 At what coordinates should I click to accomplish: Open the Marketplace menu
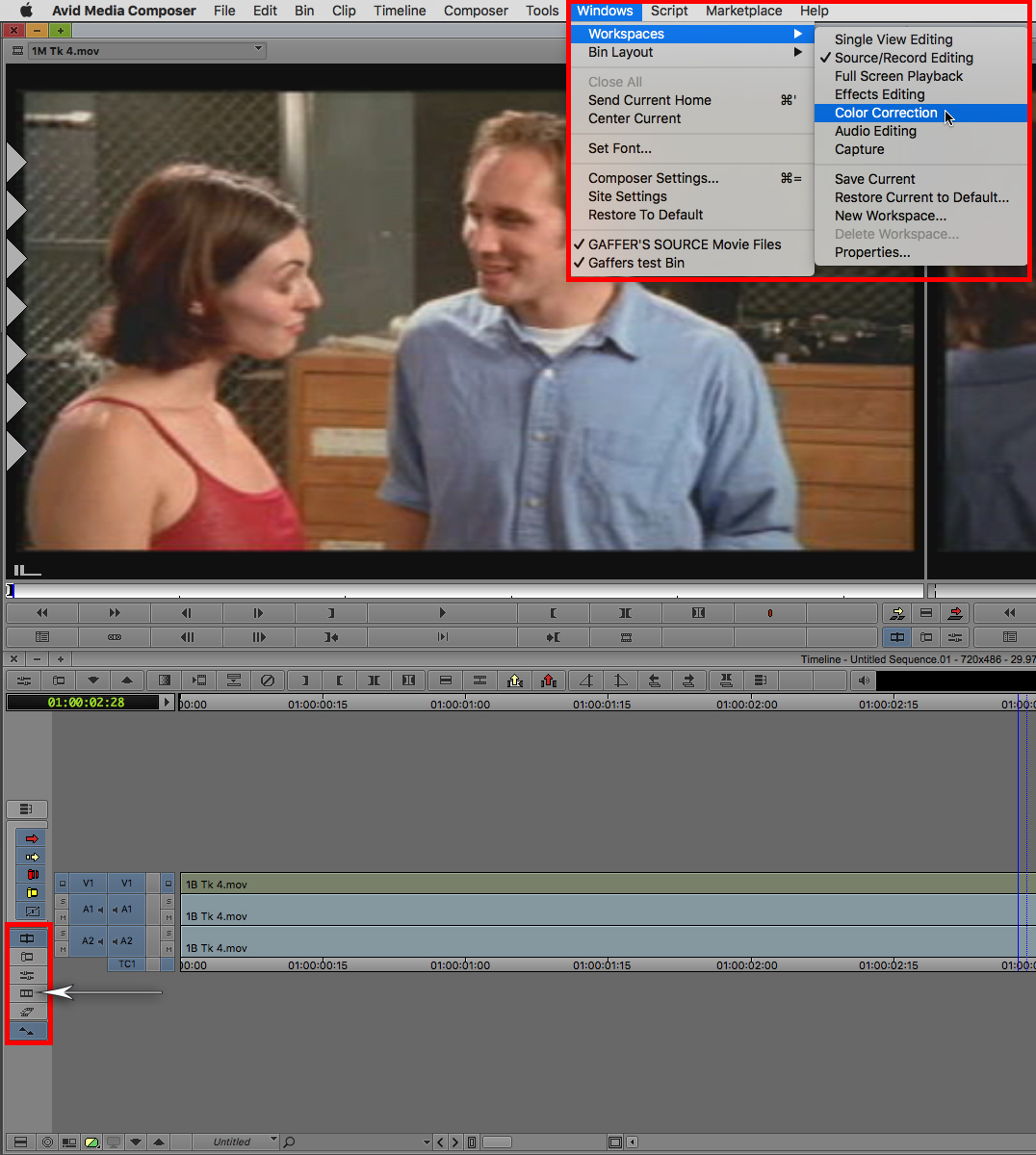pos(743,11)
